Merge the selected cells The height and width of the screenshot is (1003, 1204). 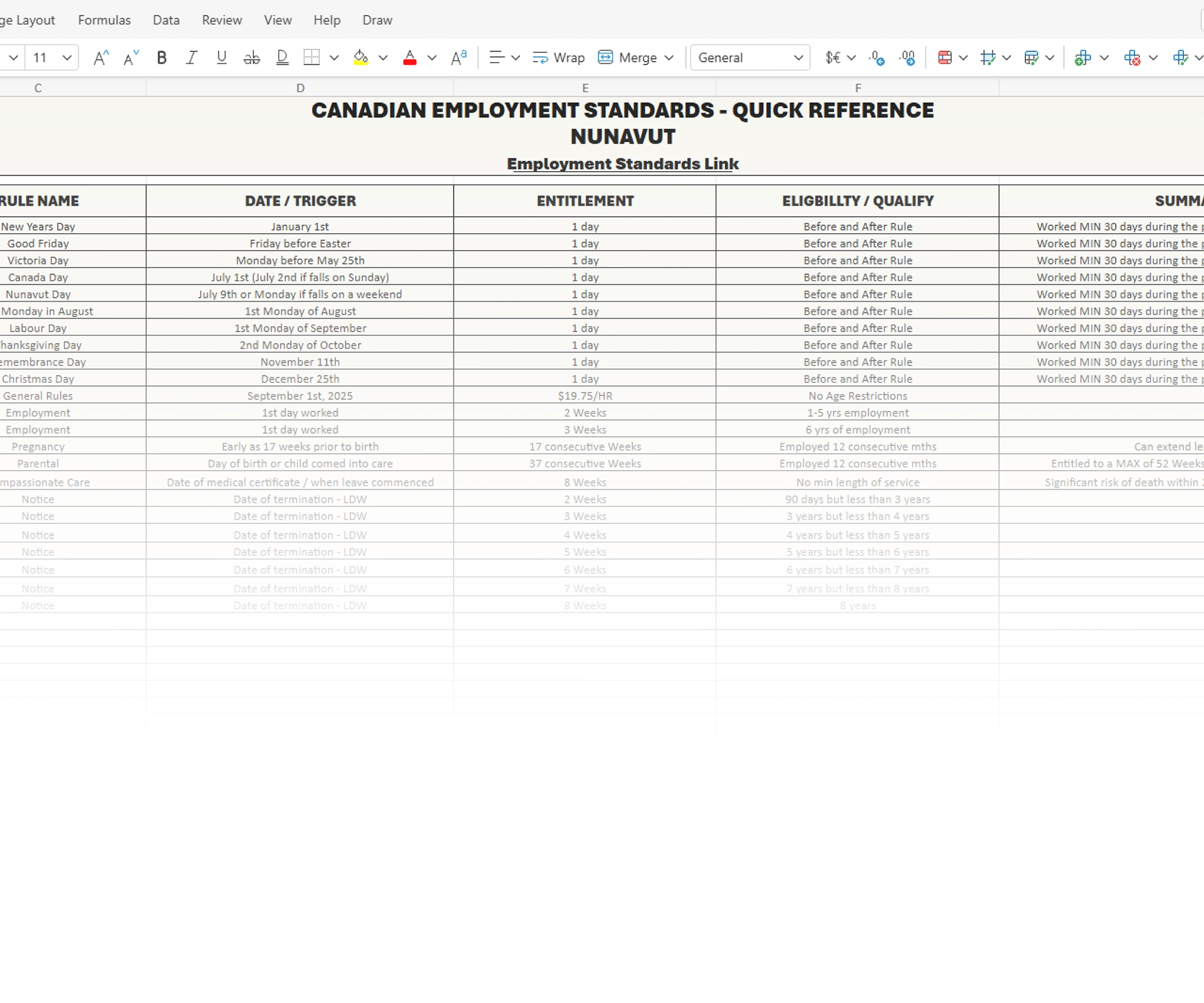[x=627, y=58]
